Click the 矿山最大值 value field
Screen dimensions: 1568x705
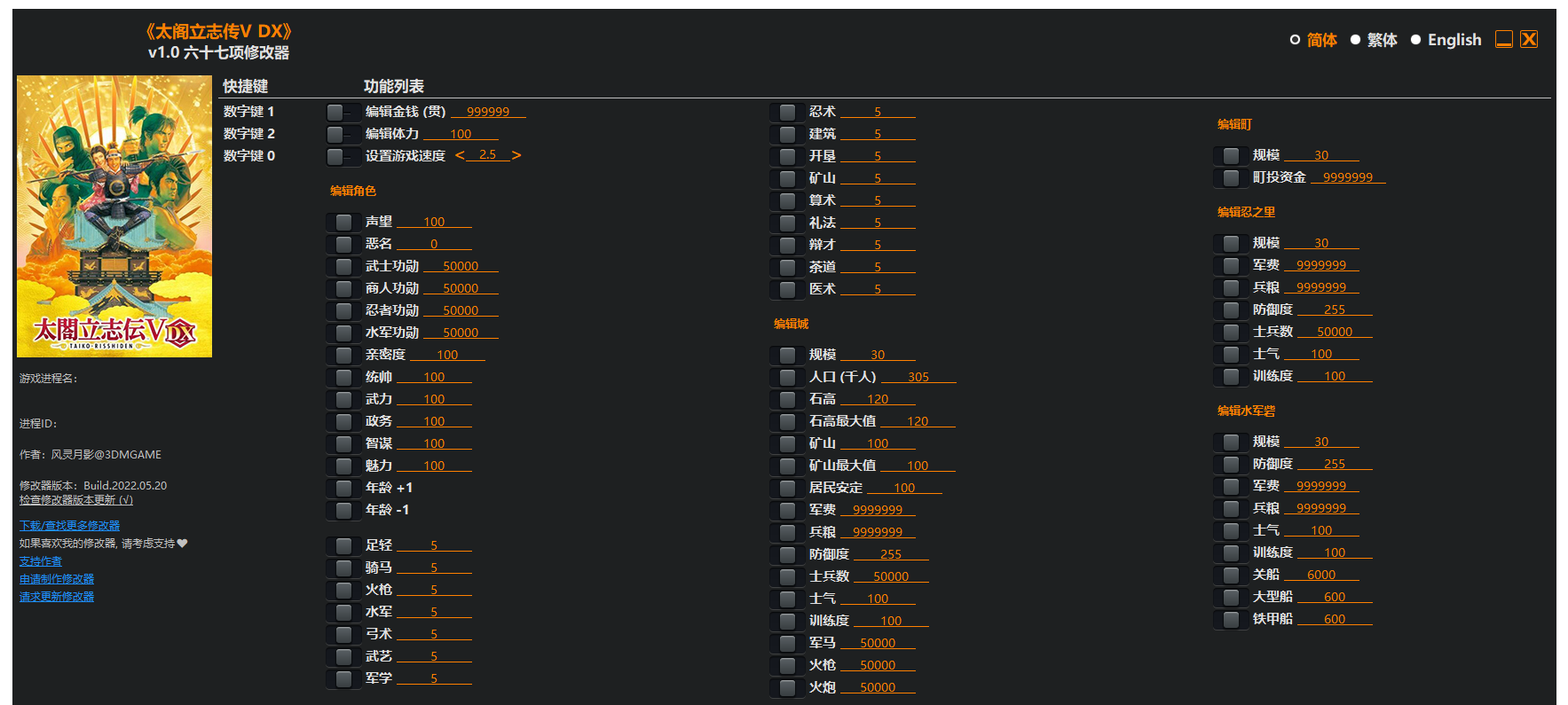(918, 466)
